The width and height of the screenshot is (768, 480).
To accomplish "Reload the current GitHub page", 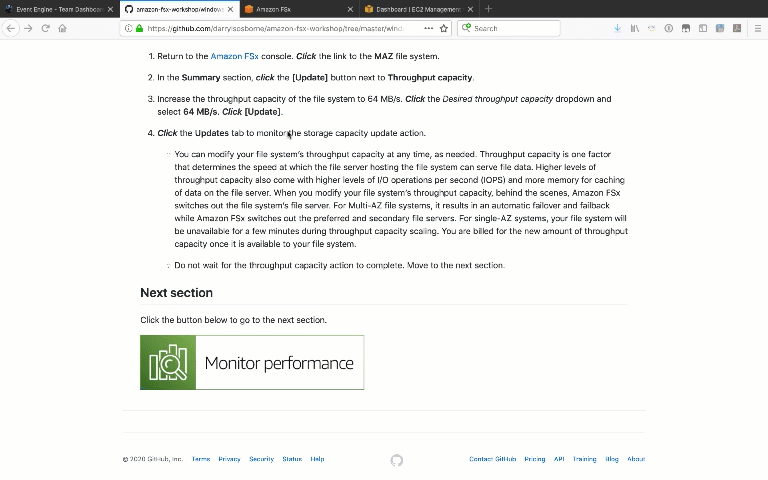I will pyautogui.click(x=46, y=28).
